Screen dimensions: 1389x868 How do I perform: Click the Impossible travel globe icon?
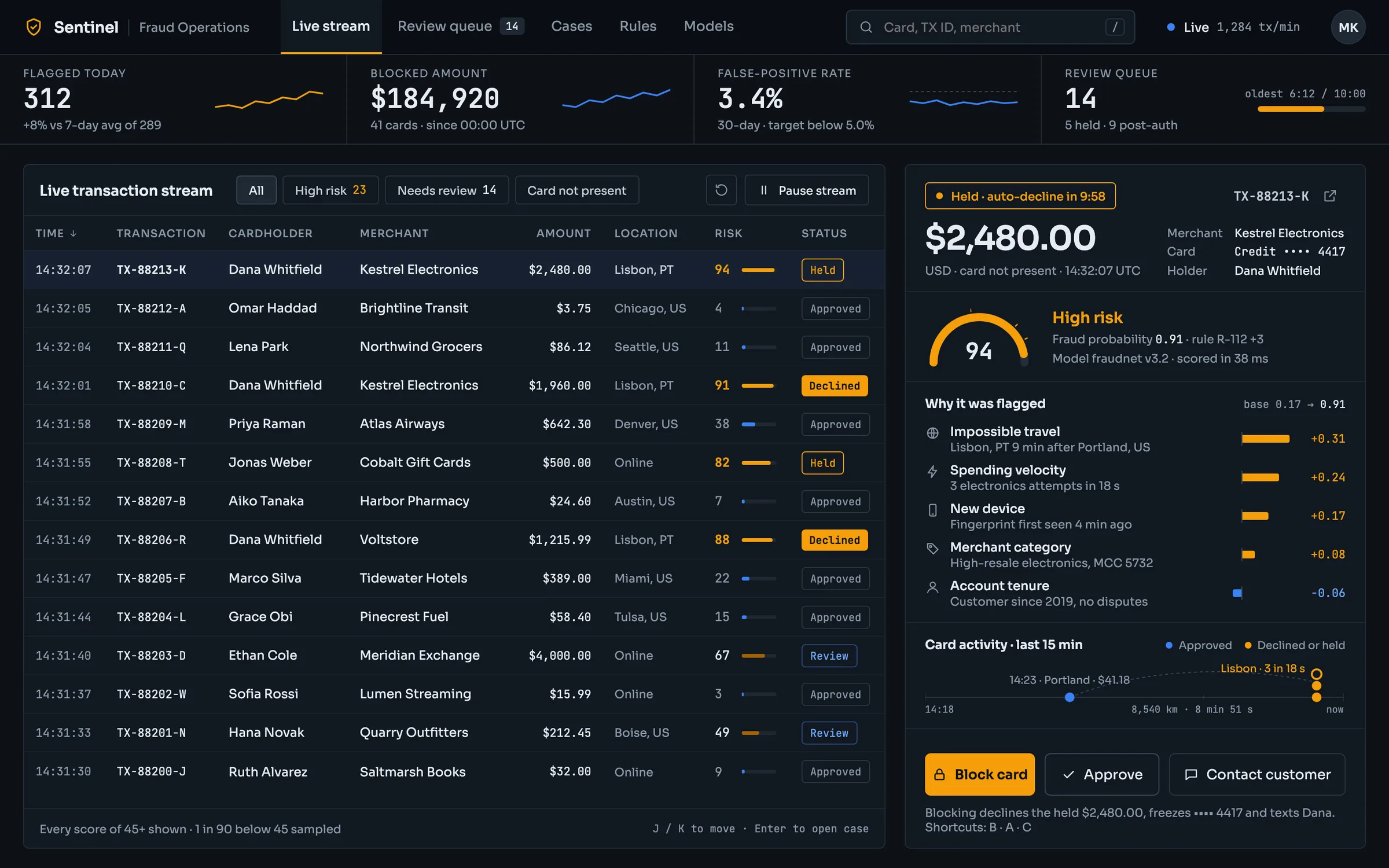click(x=932, y=432)
